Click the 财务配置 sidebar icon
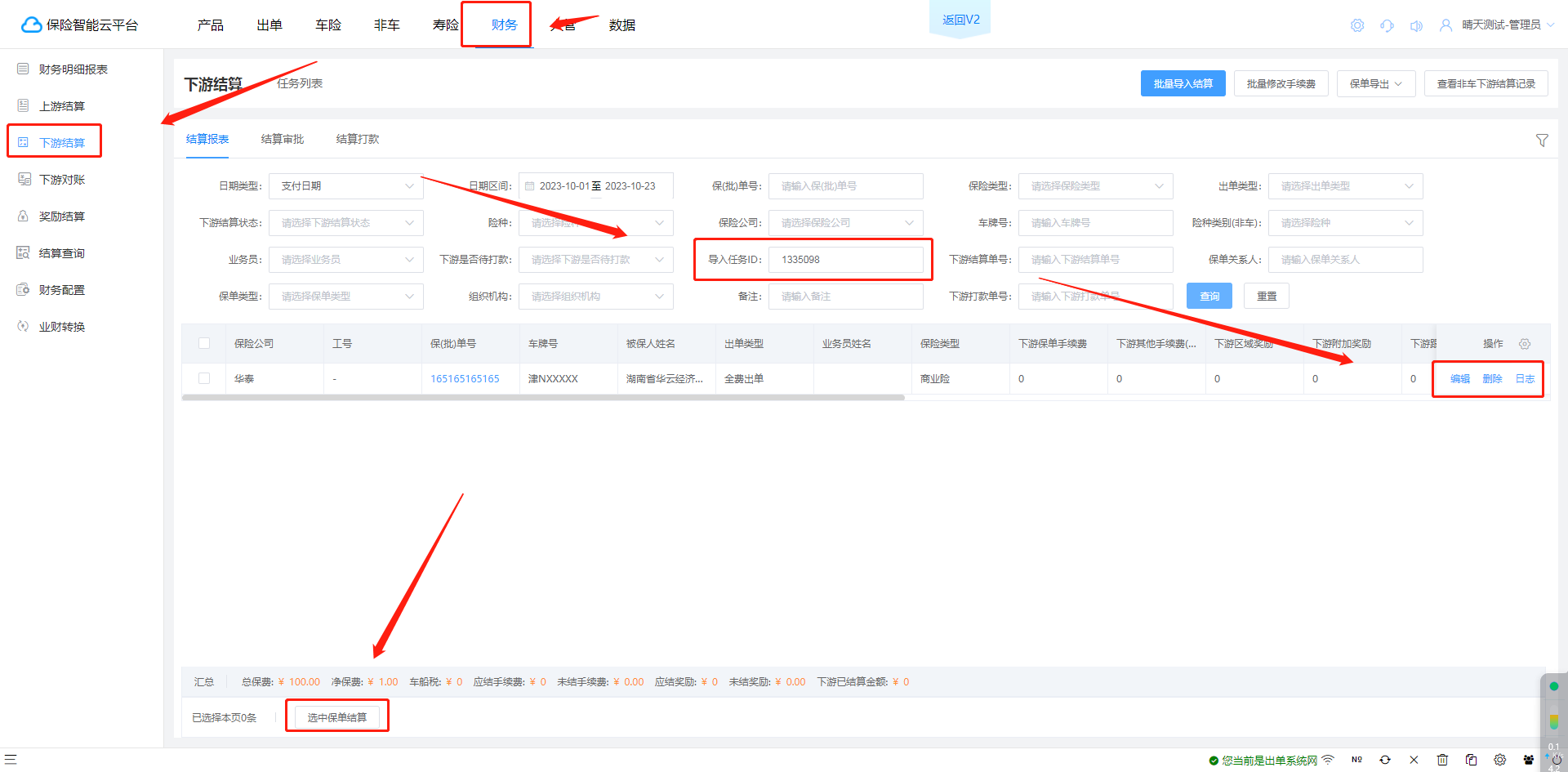This screenshot has height=772, width=1568. point(23,289)
